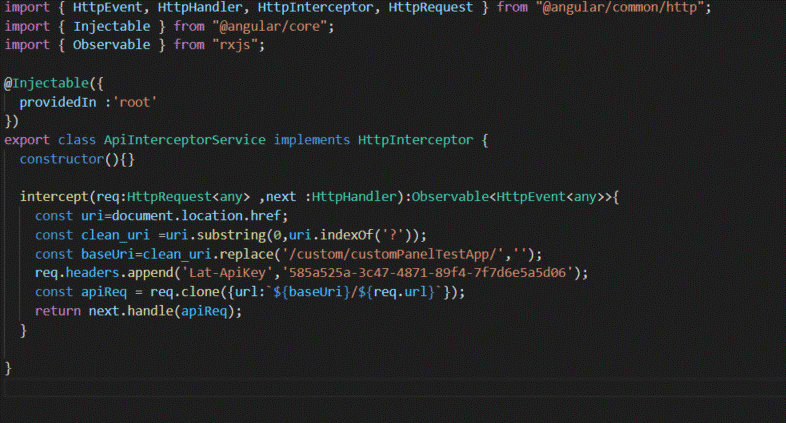Click the "rxjs" import string

[235, 45]
